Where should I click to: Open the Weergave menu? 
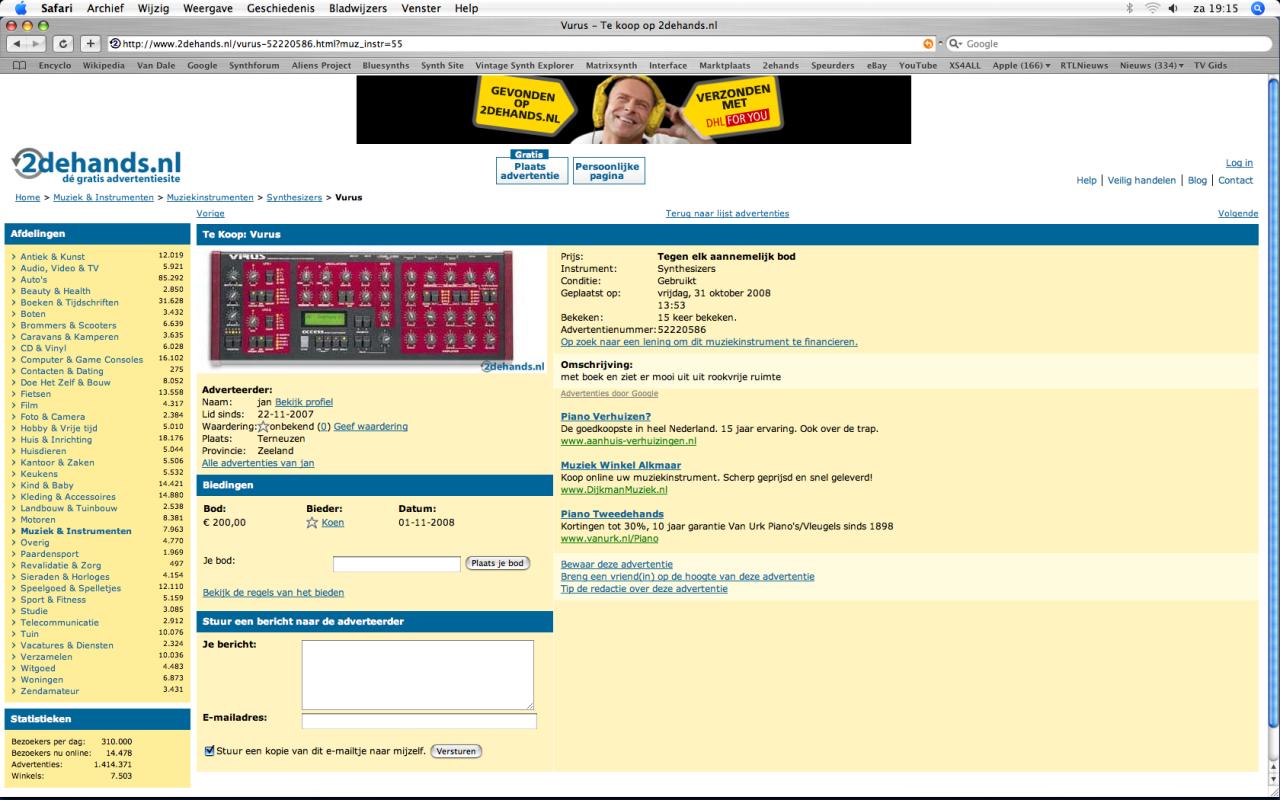[x=209, y=8]
